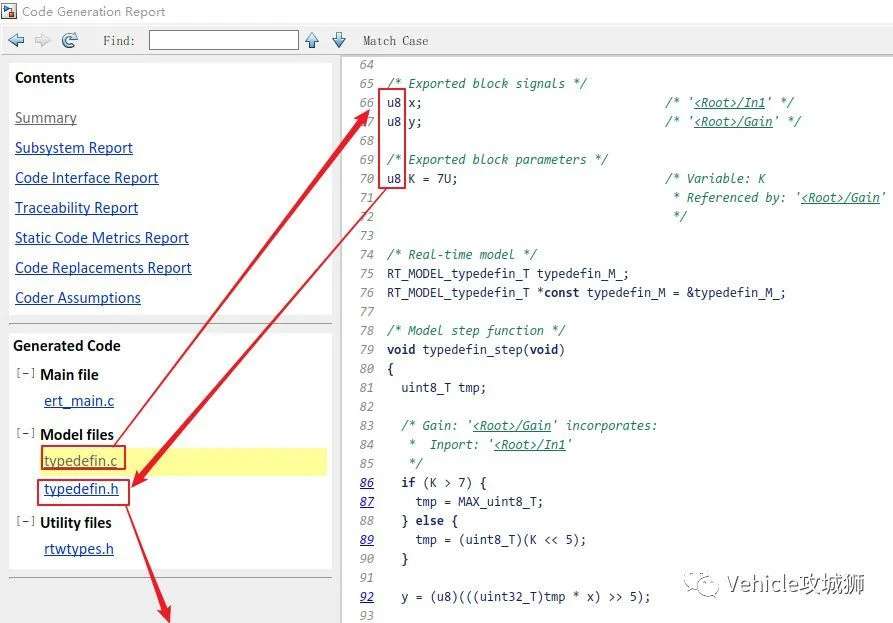Viewport: 893px width, 623px height.
Task: Open typedefin.h header file
Action: tap(81, 489)
